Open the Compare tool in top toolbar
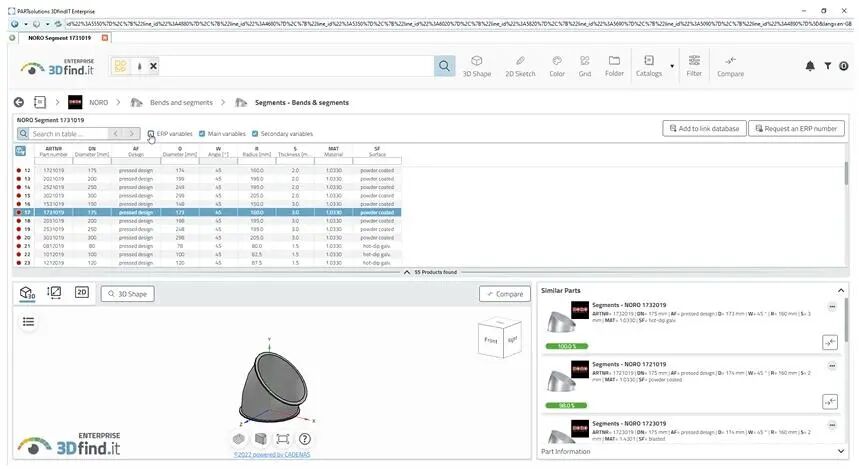 [730, 66]
